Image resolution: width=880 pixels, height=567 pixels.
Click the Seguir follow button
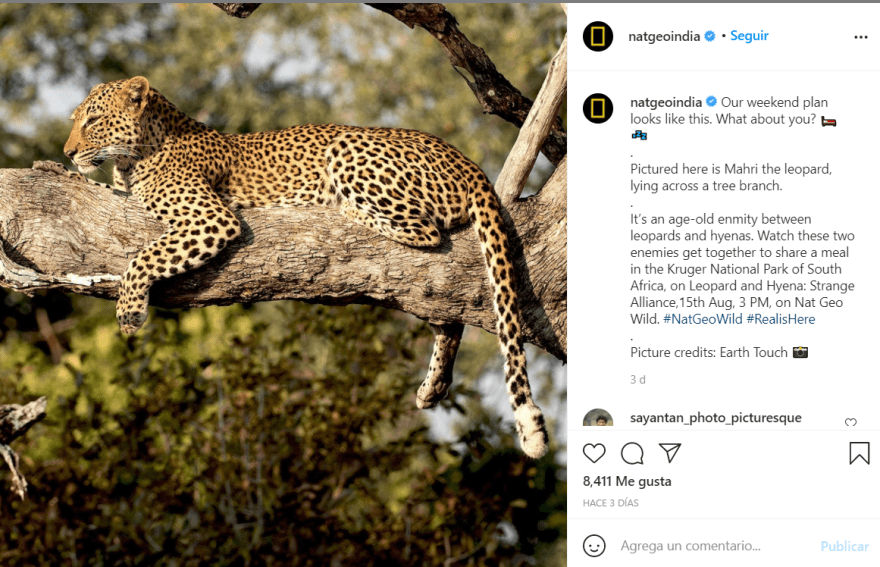point(749,36)
